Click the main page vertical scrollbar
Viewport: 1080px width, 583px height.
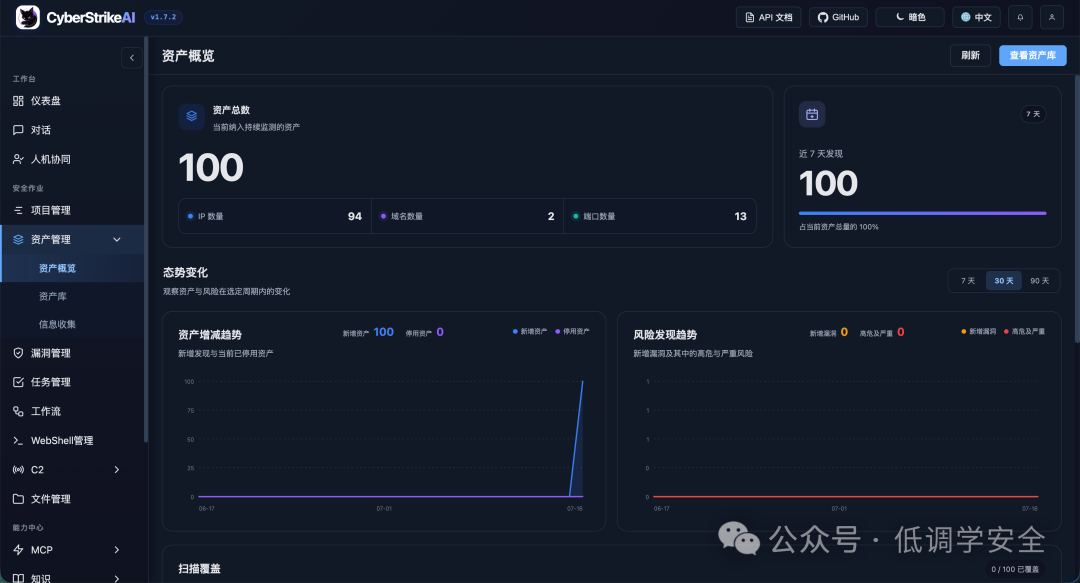point(1077,207)
